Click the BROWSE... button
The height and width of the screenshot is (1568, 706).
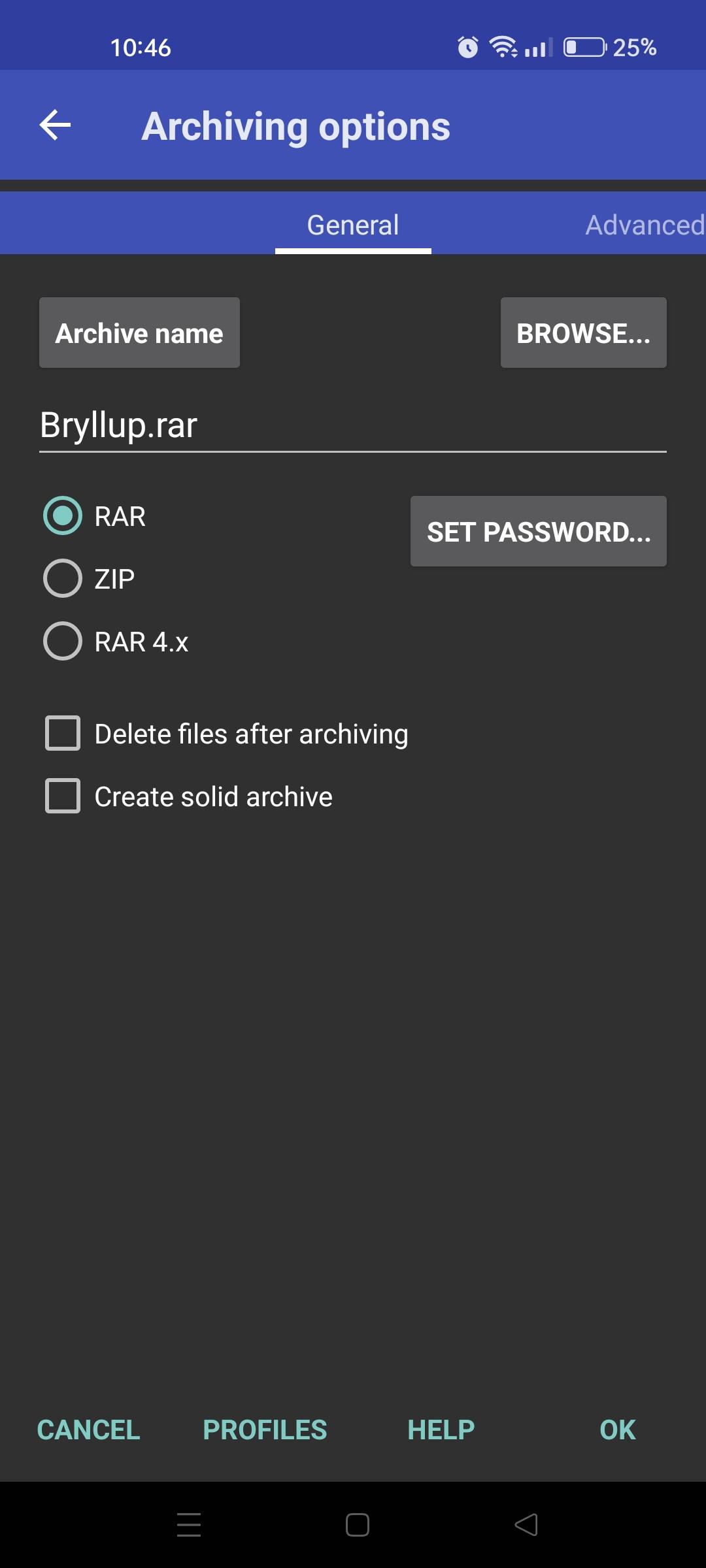[584, 333]
